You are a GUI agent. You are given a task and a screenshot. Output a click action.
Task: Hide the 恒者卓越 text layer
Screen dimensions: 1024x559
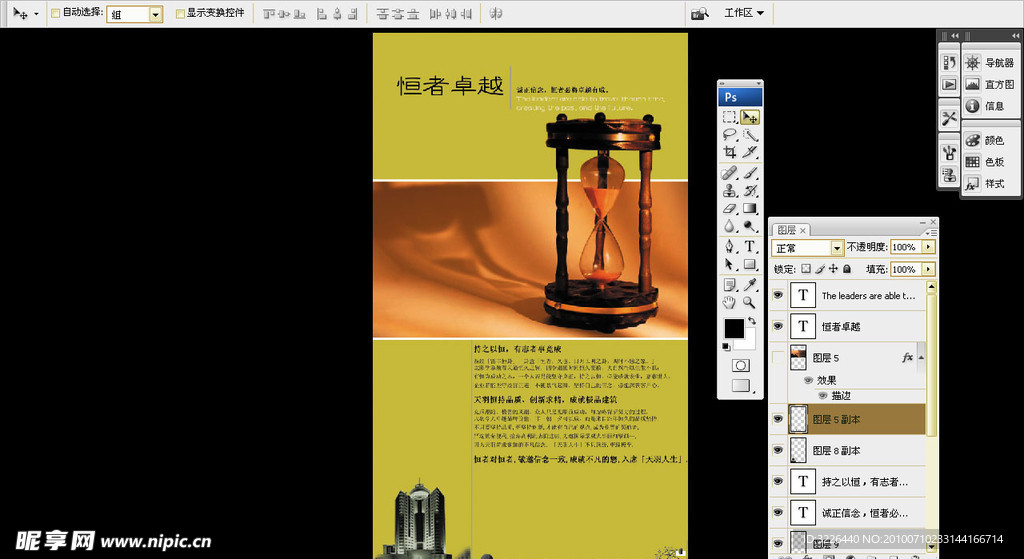[x=778, y=326]
